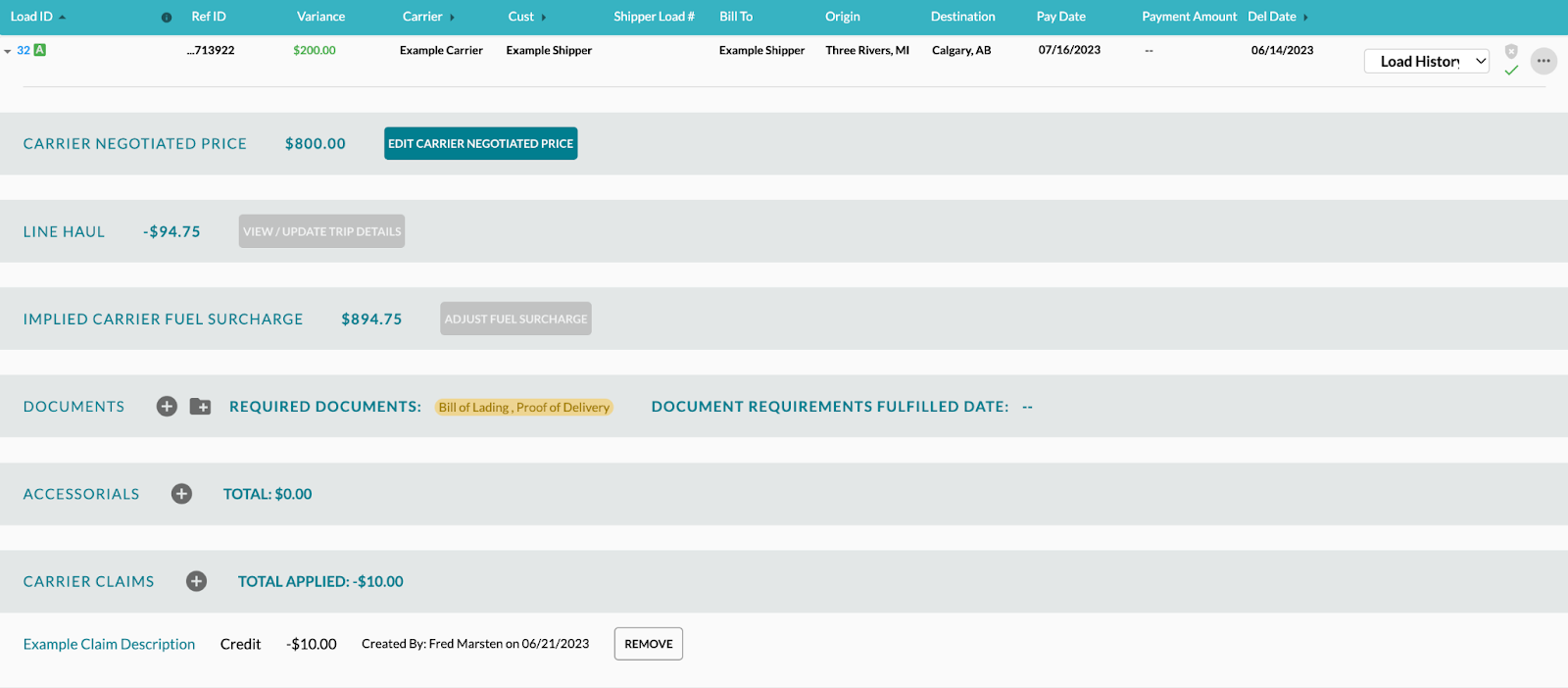Remove the Example Claim Description credit
Image resolution: width=1568 pixels, height=688 pixels.
point(649,644)
